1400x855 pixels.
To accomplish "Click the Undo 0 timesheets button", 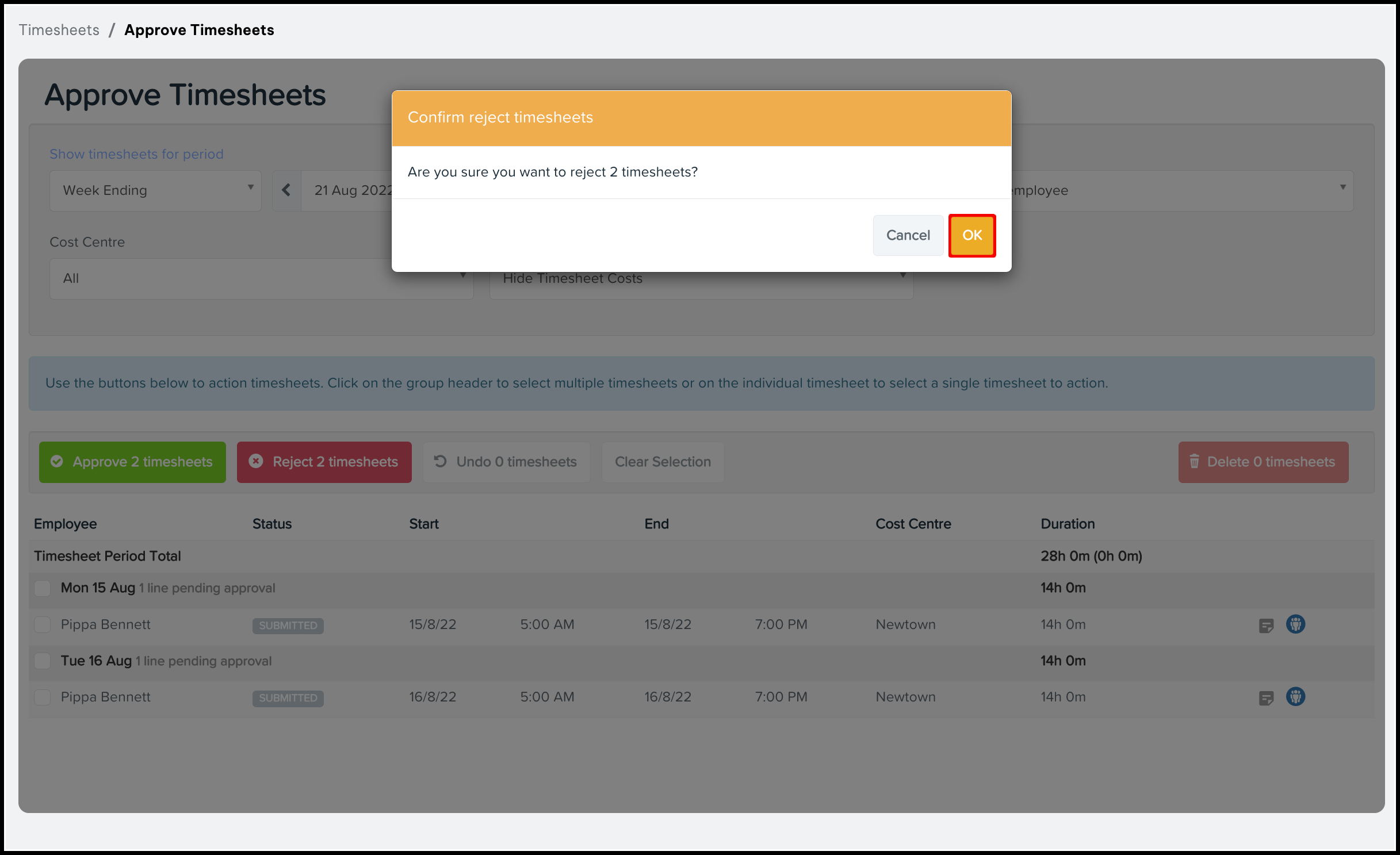I will 506,462.
